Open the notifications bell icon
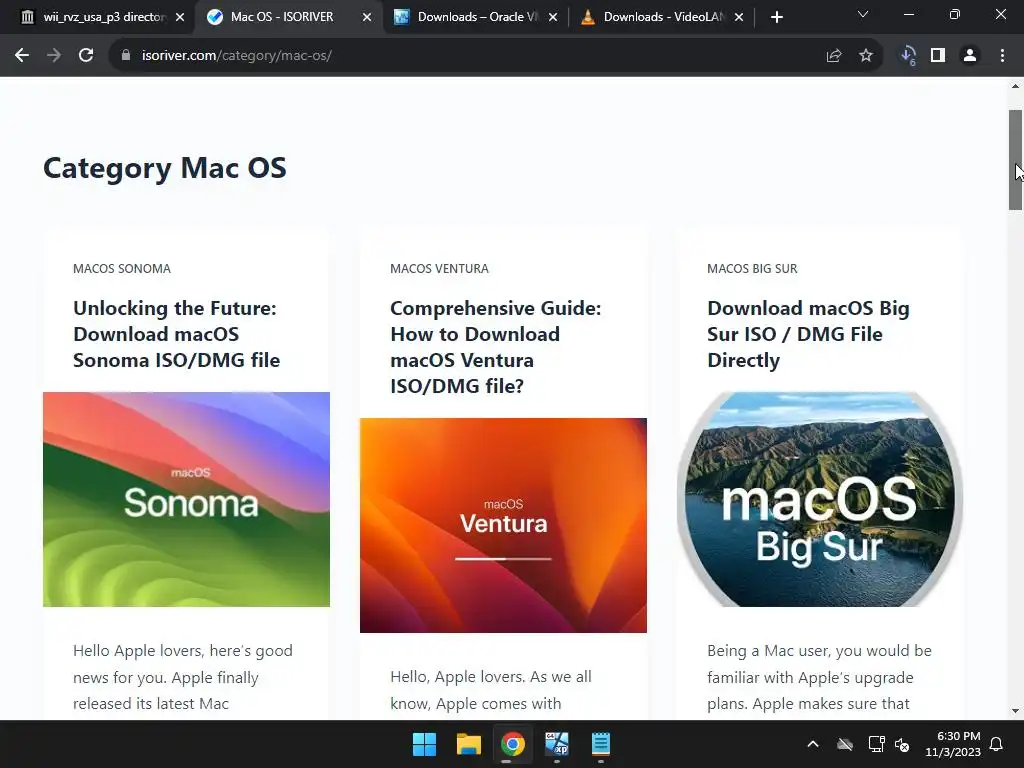 point(997,744)
